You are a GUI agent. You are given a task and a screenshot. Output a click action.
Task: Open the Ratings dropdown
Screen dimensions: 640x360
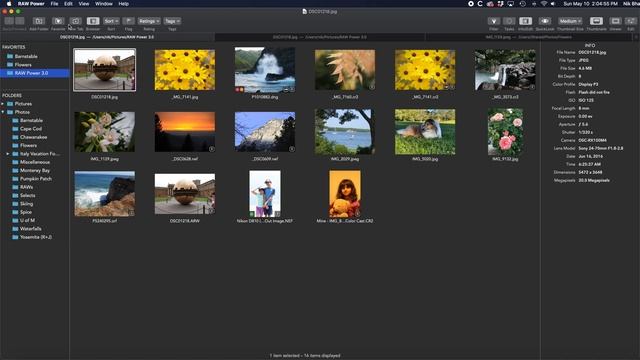pos(149,21)
